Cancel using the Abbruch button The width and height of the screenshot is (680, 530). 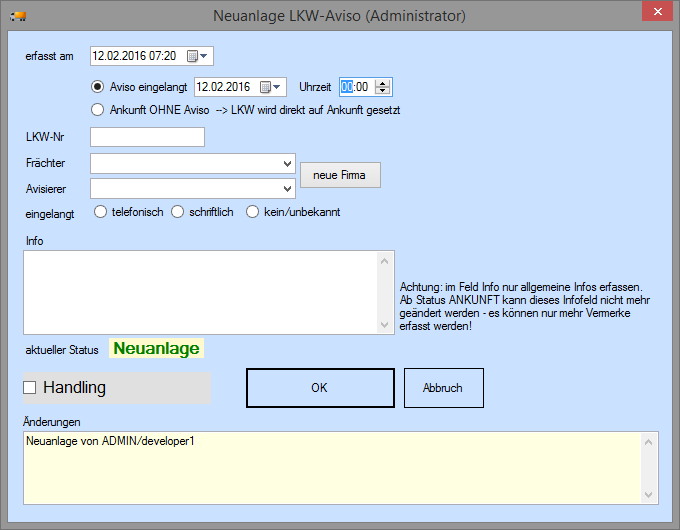(443, 388)
